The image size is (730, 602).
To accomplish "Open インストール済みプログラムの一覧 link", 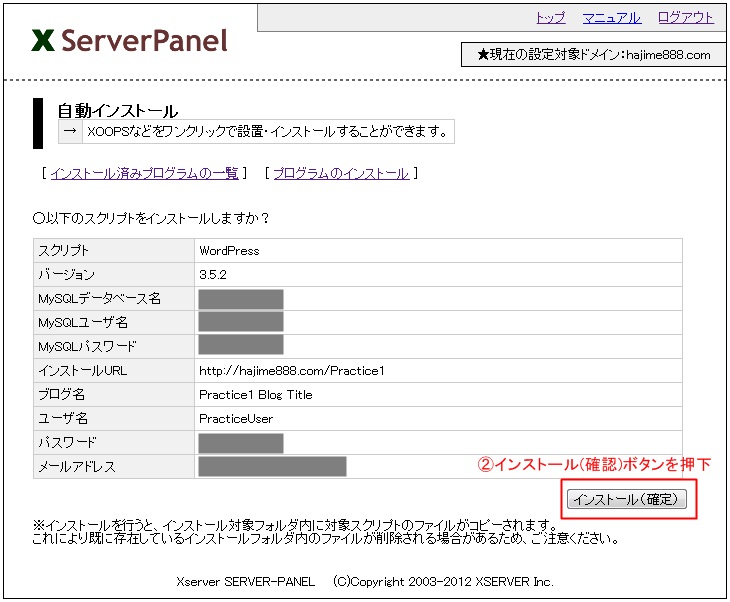I will pyautogui.click(x=144, y=174).
